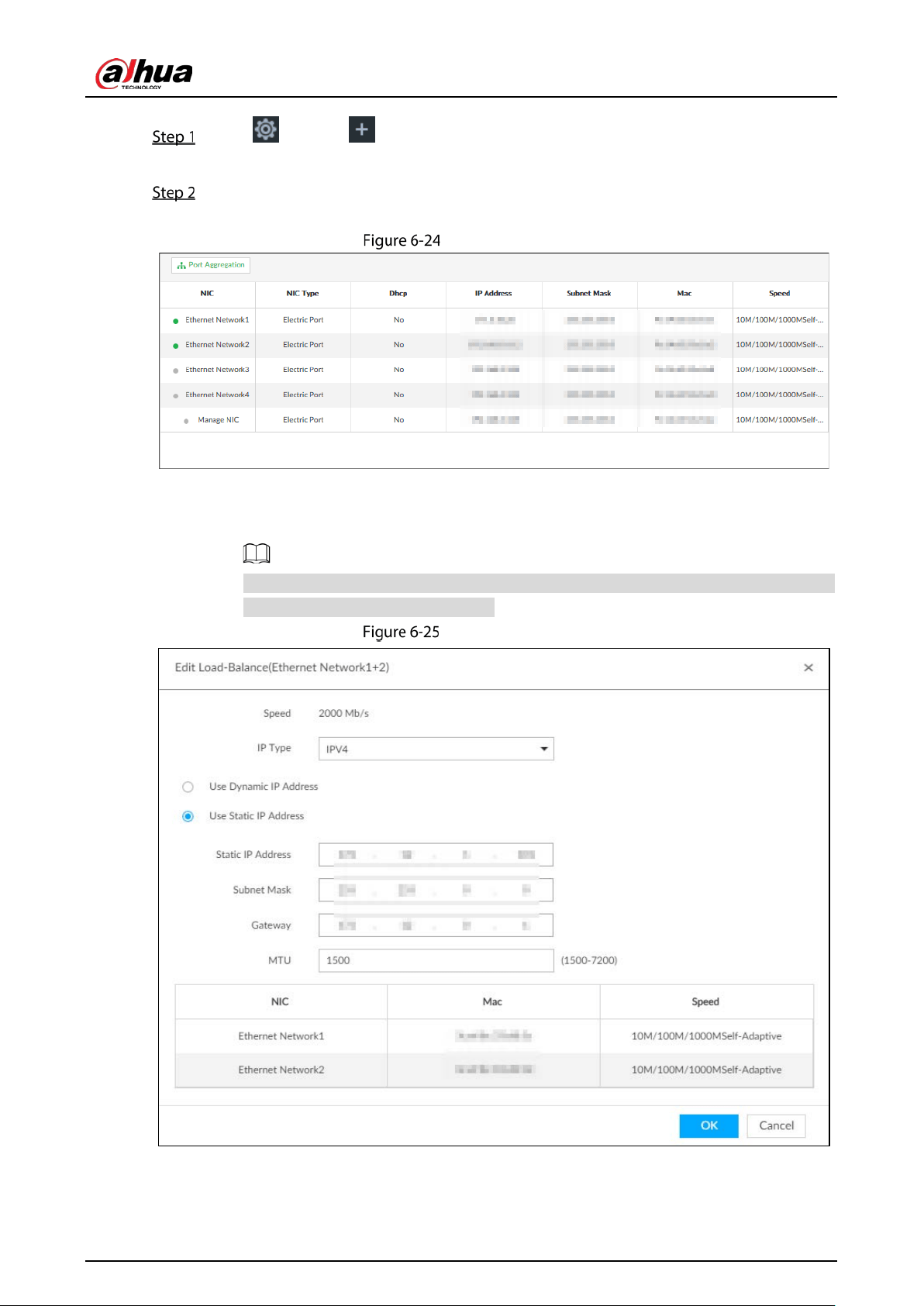This screenshot has width=924, height=1306.
Task: Click the Port Aggregation button
Action: click(x=211, y=265)
